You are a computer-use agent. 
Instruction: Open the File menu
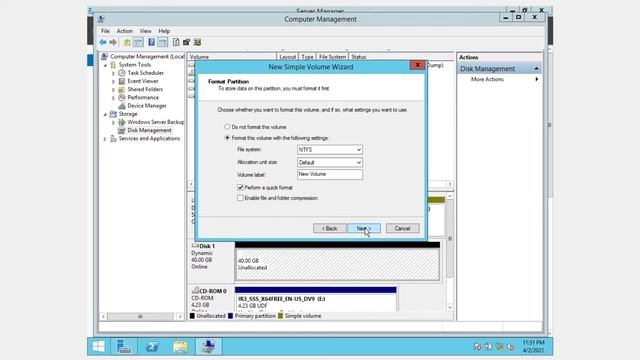(105, 31)
